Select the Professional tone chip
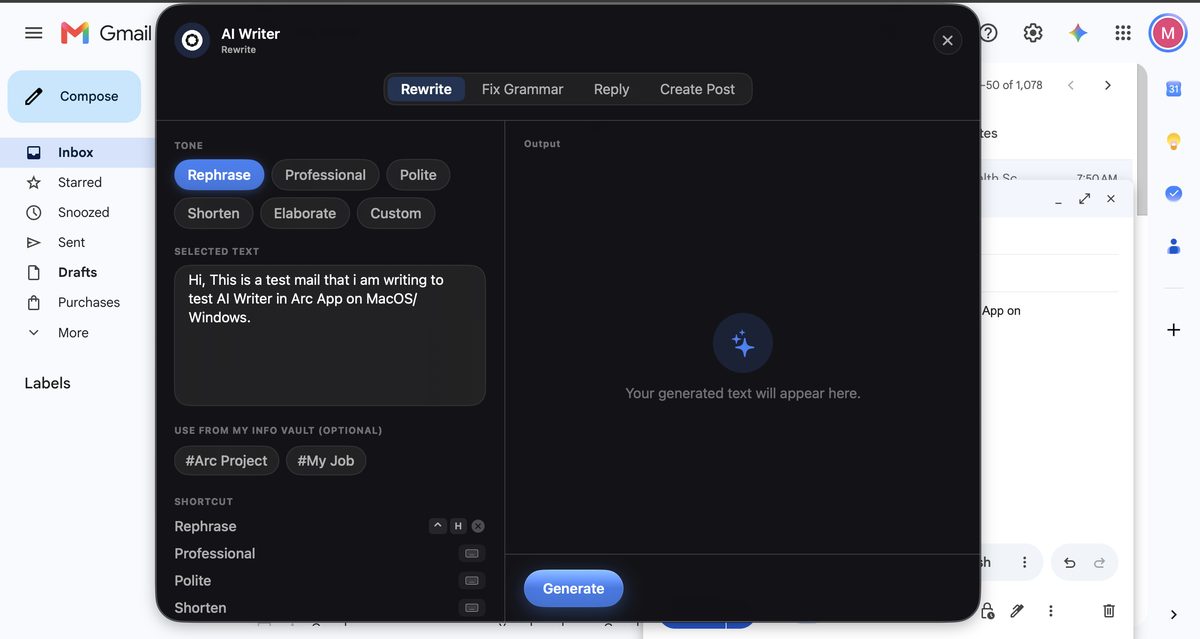The image size is (1200, 639). pos(325,175)
